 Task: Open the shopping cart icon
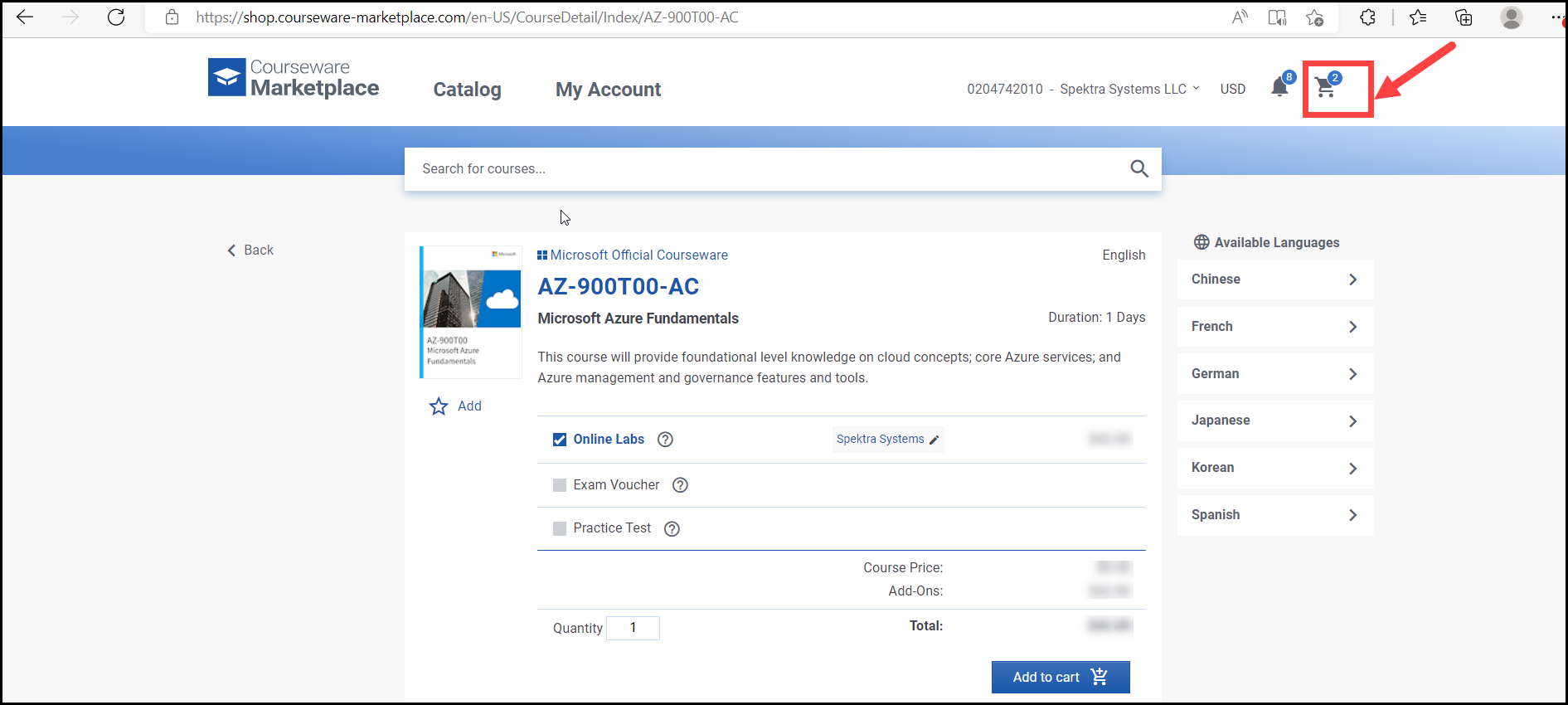point(1328,85)
